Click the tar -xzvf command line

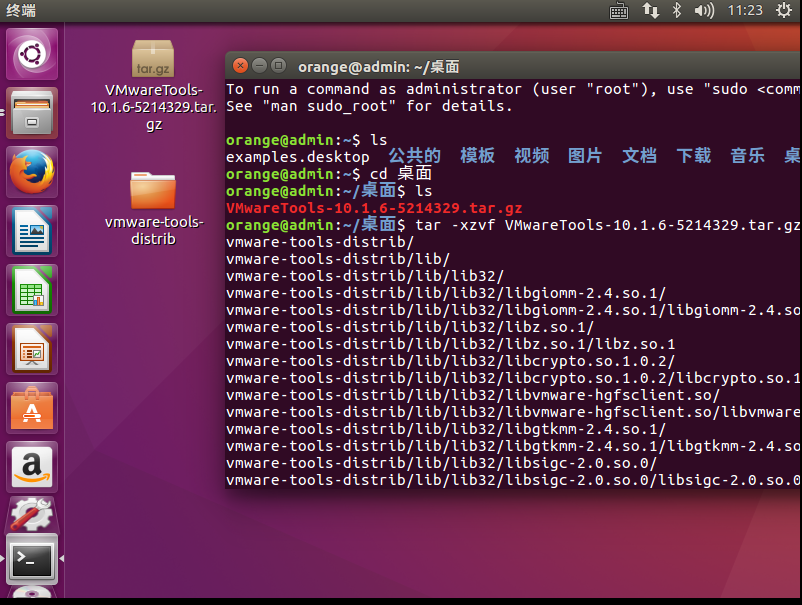click(x=513, y=225)
